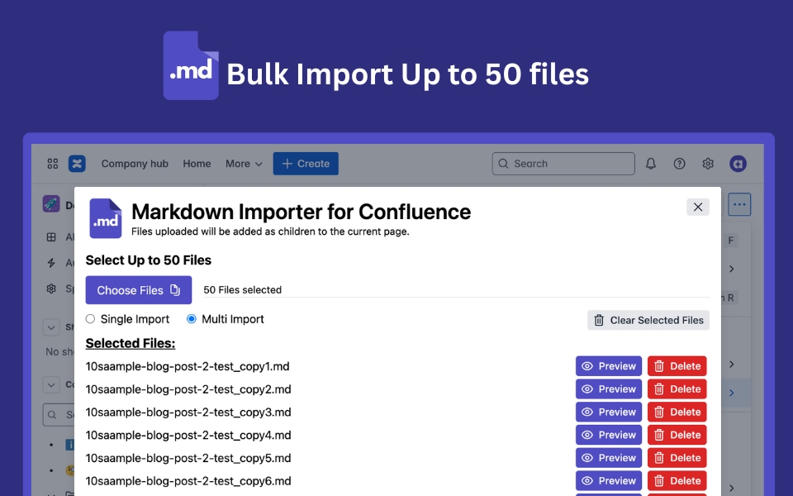The width and height of the screenshot is (793, 496).
Task: Open the settings gear in top bar
Action: 708,163
